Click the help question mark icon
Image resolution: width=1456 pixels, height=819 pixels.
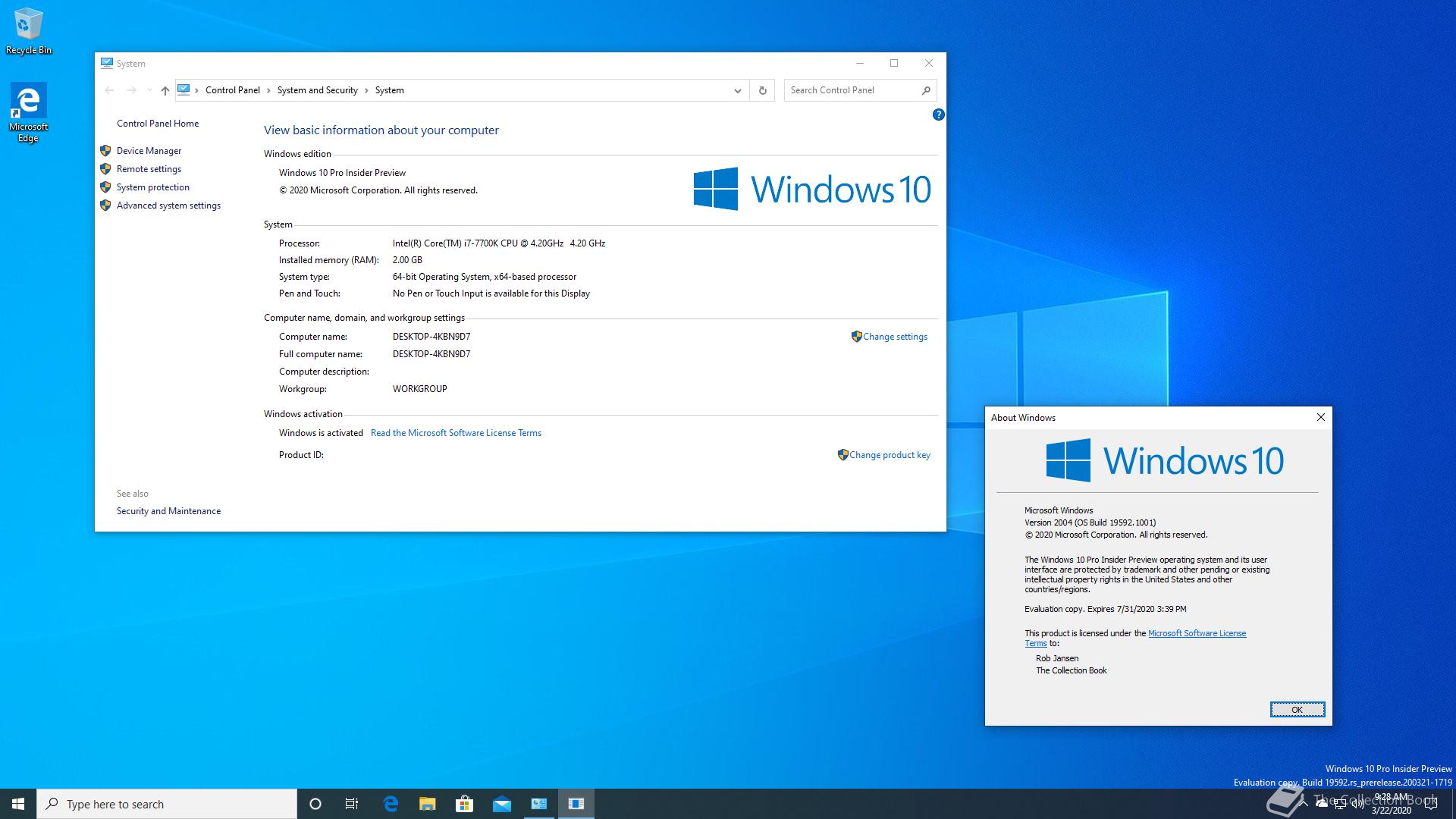[938, 115]
